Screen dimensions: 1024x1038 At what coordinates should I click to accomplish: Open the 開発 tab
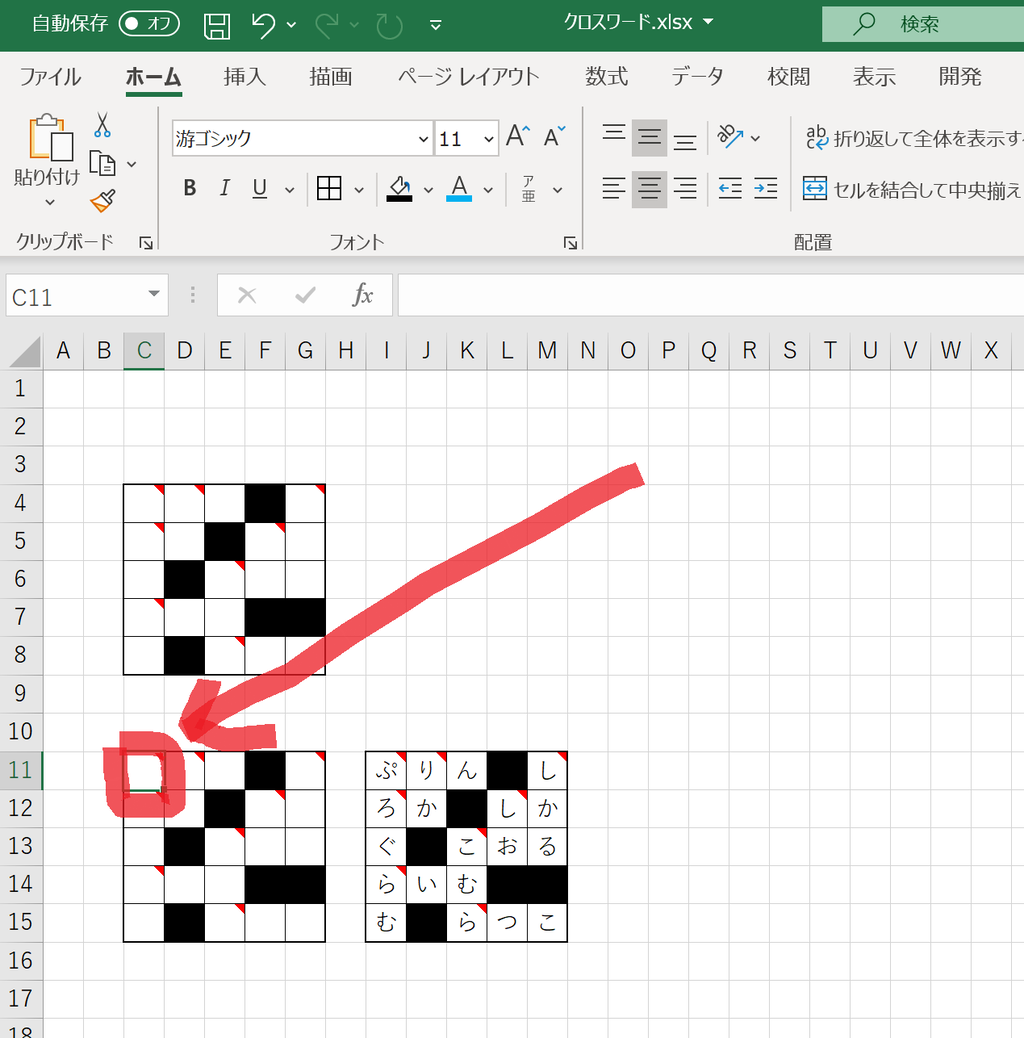pos(960,77)
